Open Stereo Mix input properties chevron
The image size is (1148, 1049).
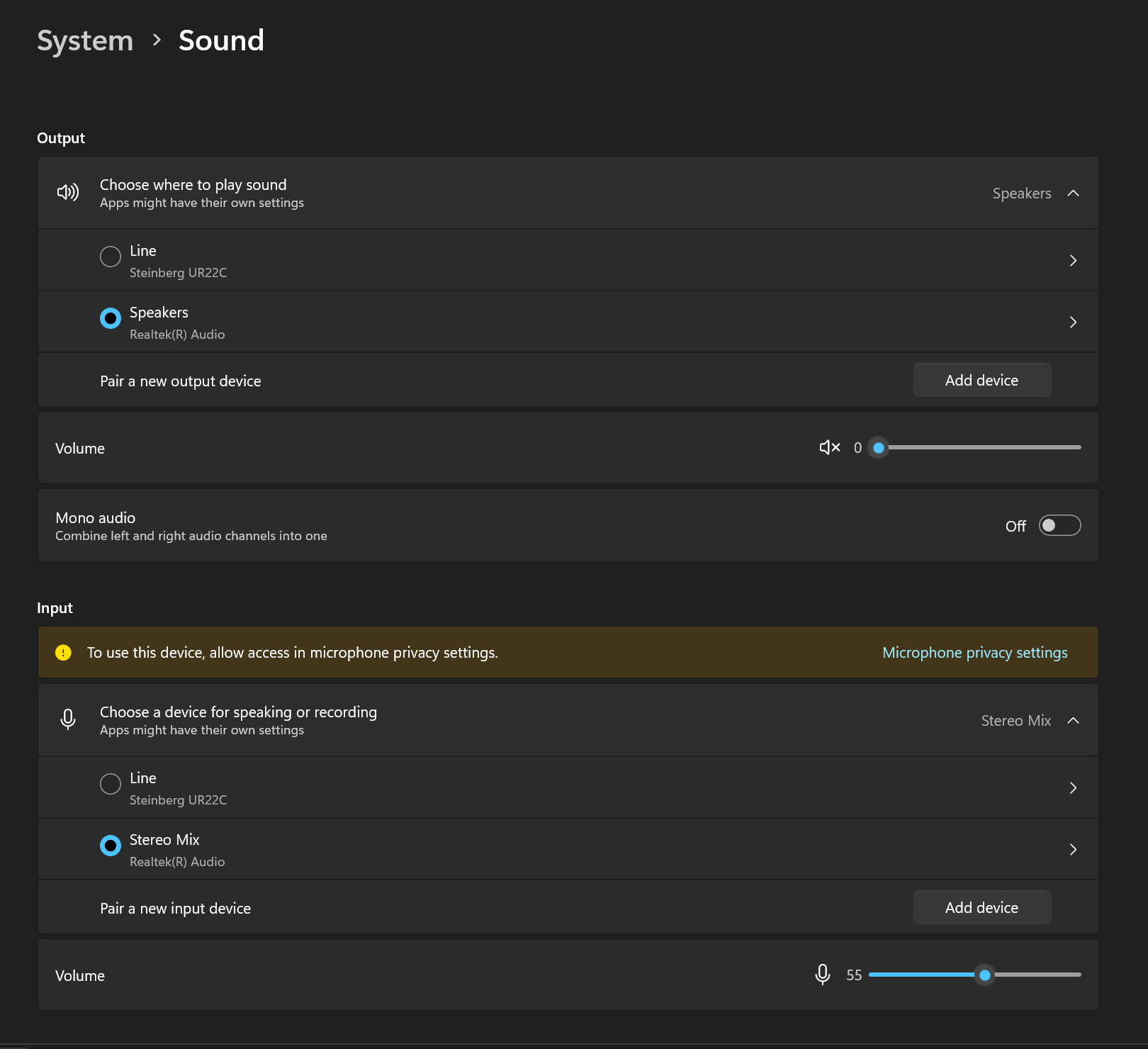tap(1073, 849)
